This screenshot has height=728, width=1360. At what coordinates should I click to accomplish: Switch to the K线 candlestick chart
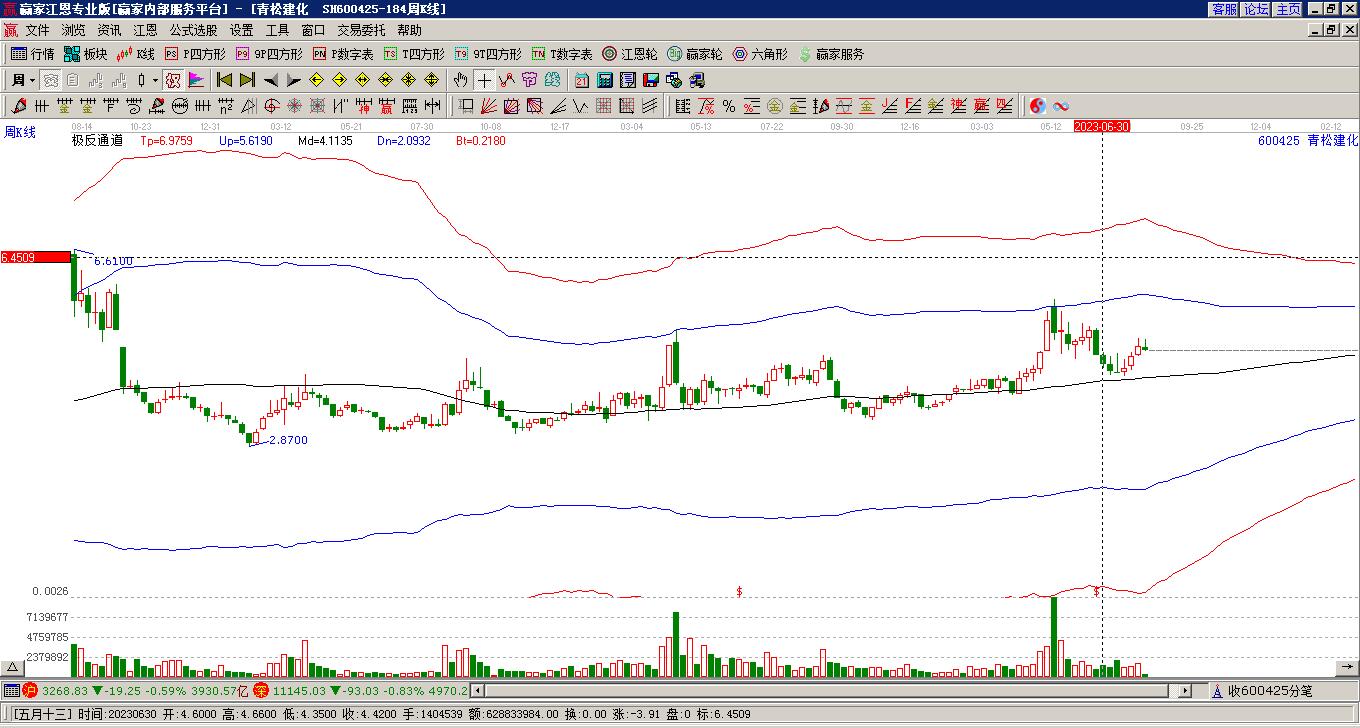pyautogui.click(x=136, y=54)
